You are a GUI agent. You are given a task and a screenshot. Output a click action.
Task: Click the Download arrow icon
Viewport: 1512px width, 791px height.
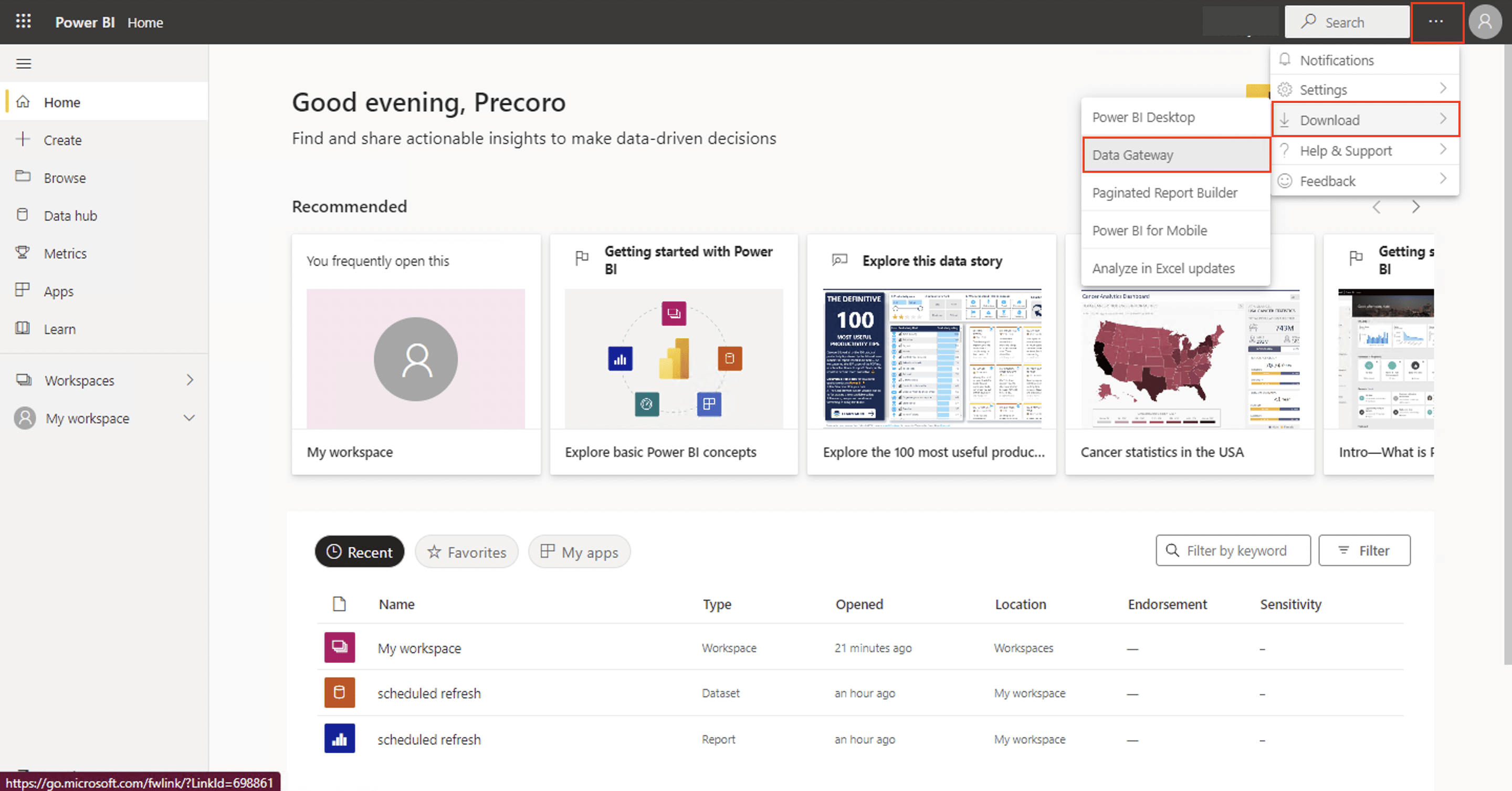[1285, 120]
